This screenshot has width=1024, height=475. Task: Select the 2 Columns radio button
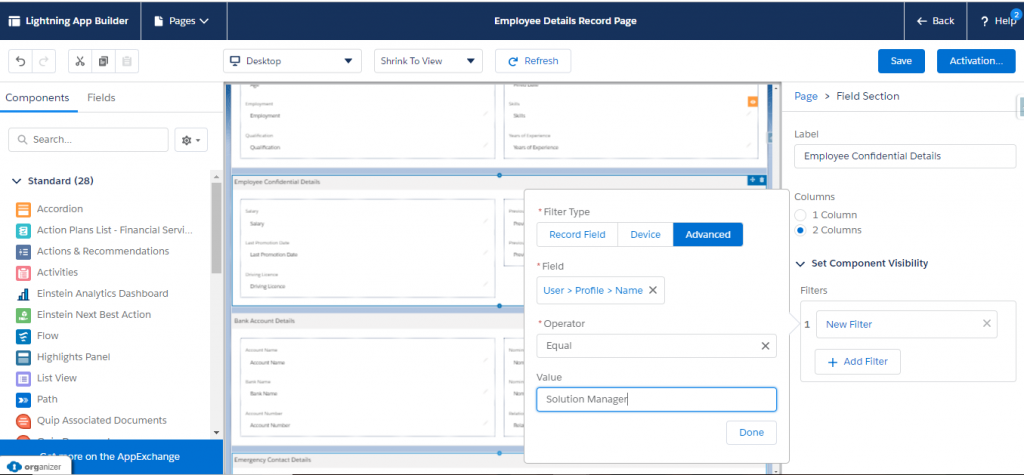[x=801, y=230]
